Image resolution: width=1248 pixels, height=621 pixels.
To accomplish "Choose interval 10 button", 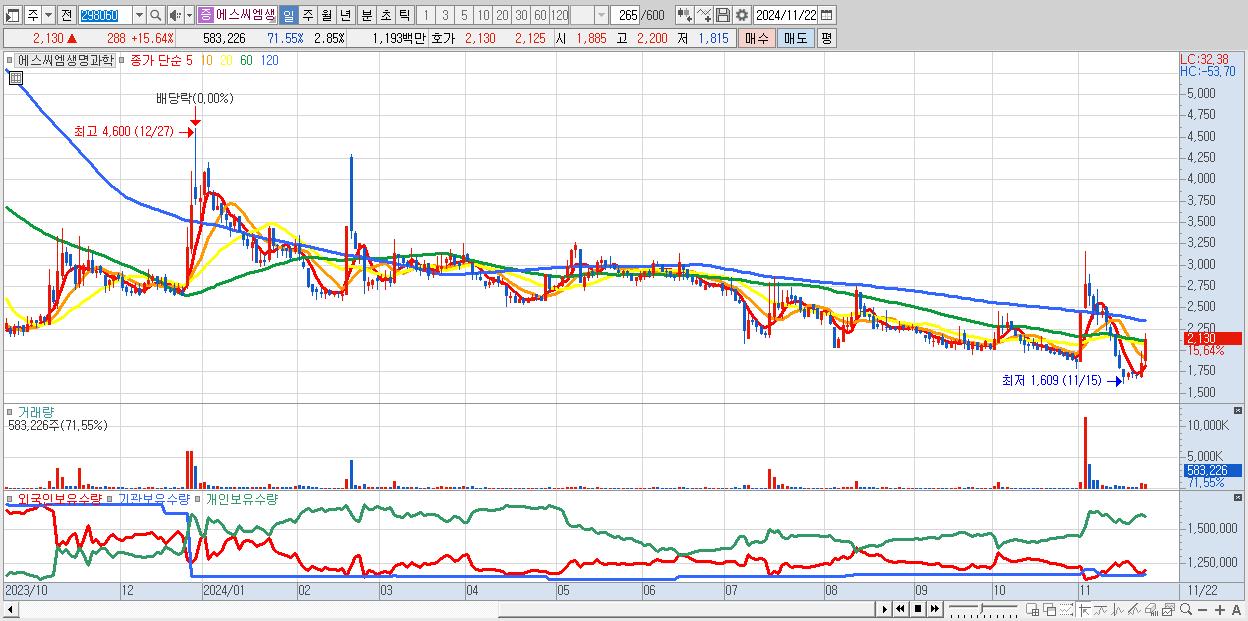I will (x=483, y=15).
